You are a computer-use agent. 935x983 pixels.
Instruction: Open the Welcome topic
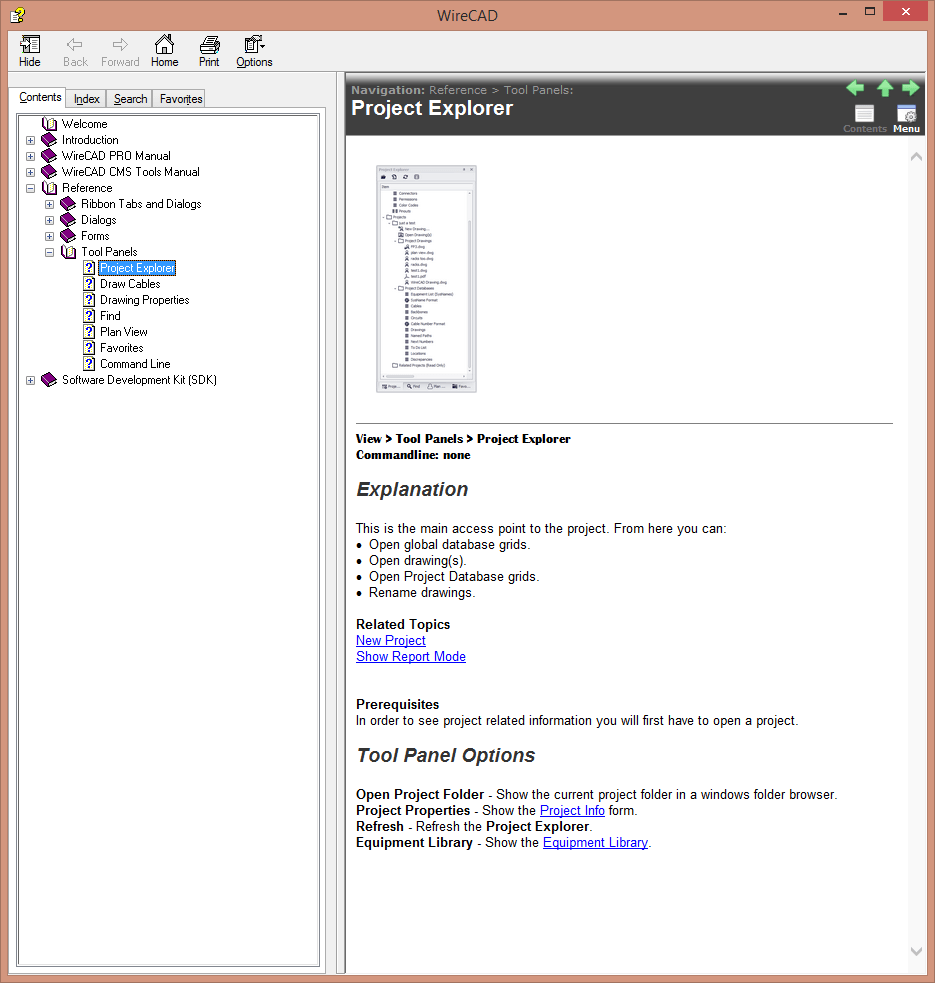[x=85, y=124]
